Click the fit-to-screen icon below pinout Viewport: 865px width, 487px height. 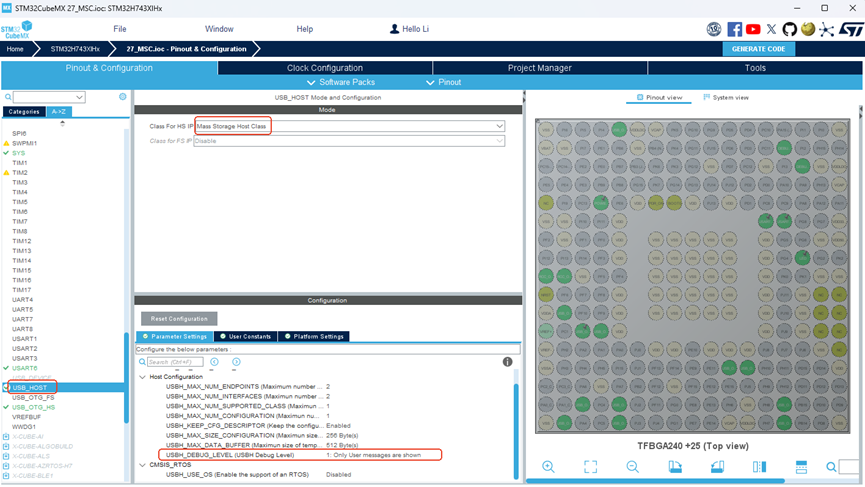pyautogui.click(x=590, y=467)
